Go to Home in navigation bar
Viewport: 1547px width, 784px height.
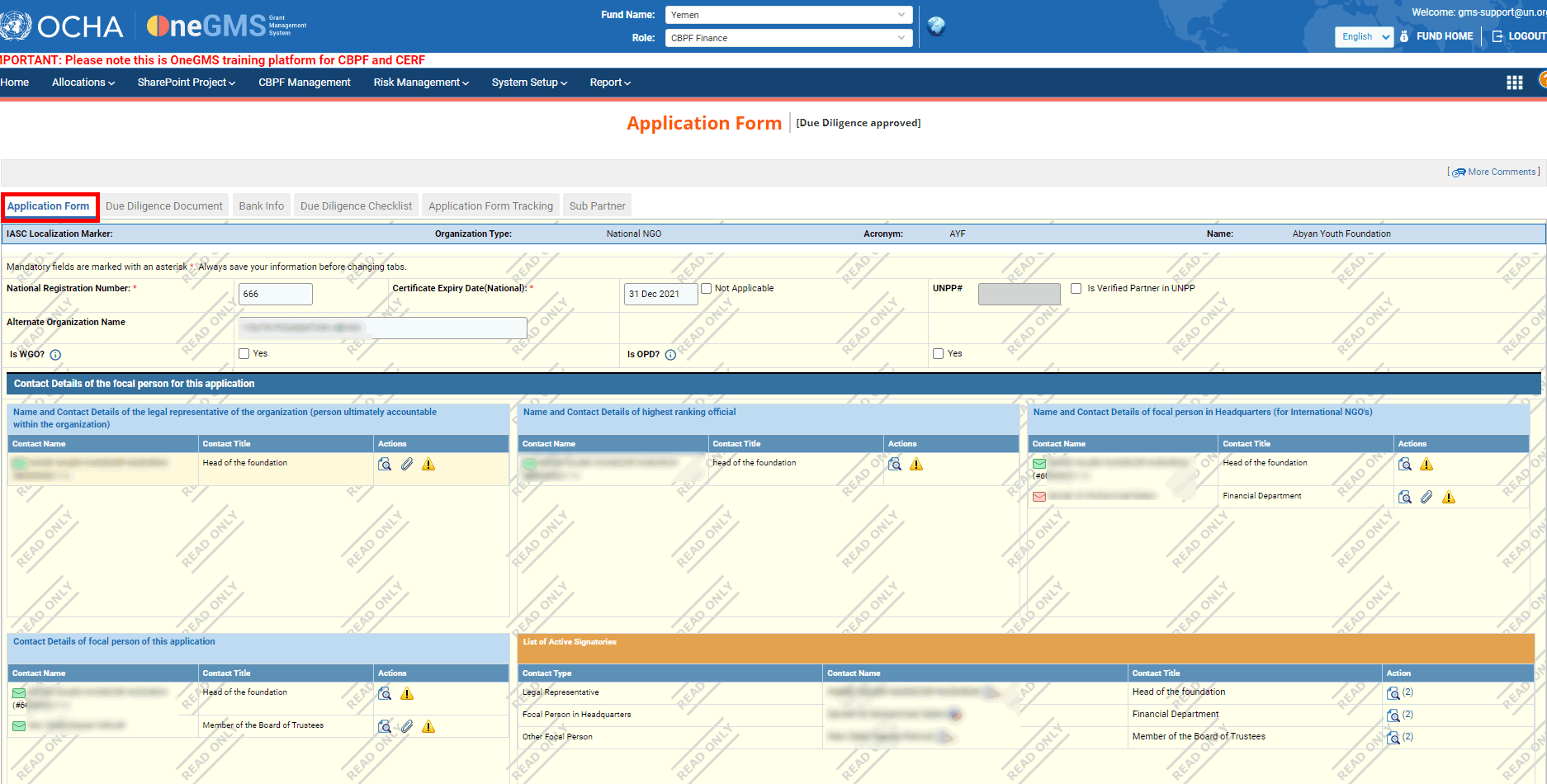pos(15,83)
